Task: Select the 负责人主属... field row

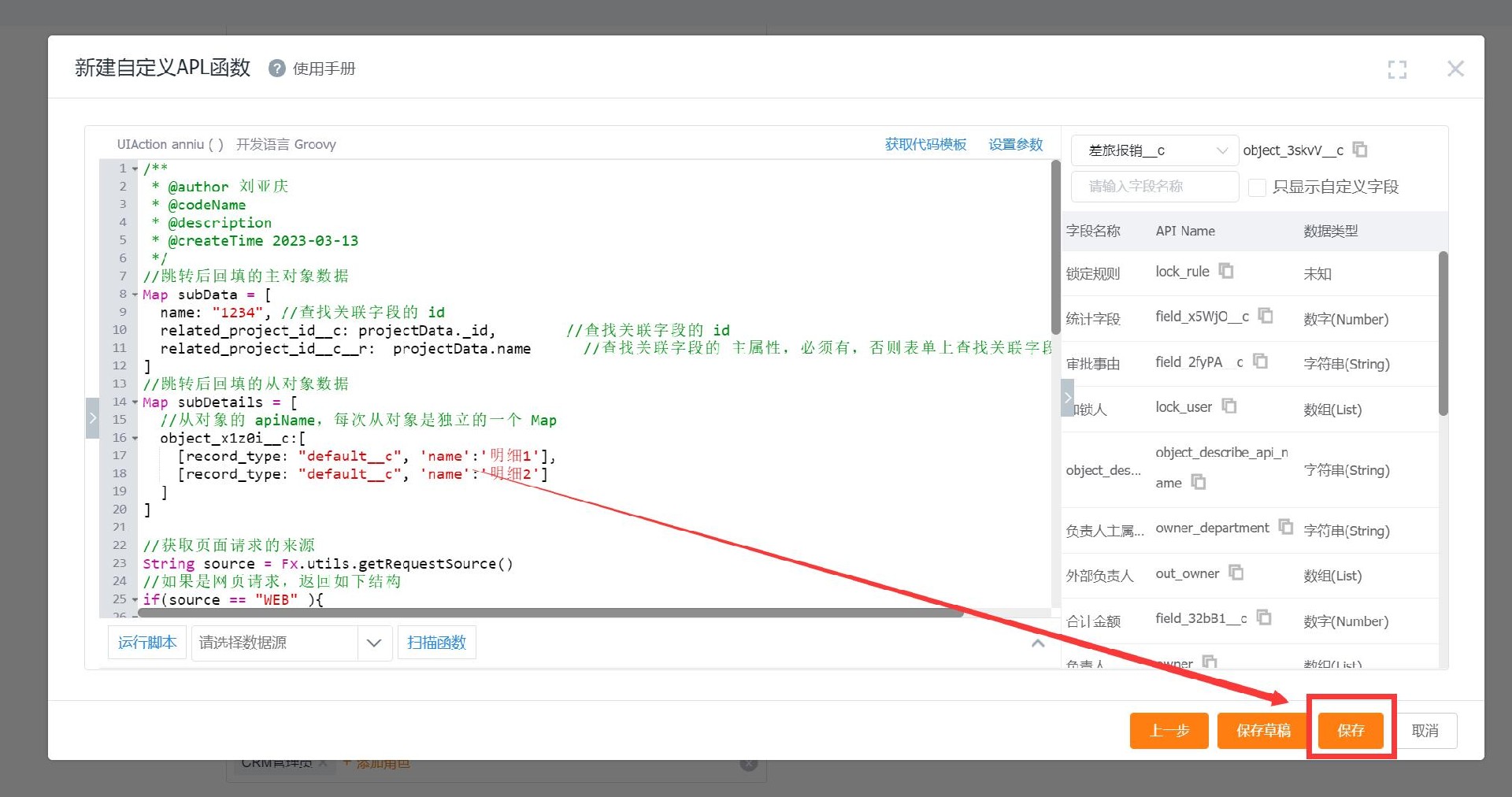Action: (x=1250, y=531)
